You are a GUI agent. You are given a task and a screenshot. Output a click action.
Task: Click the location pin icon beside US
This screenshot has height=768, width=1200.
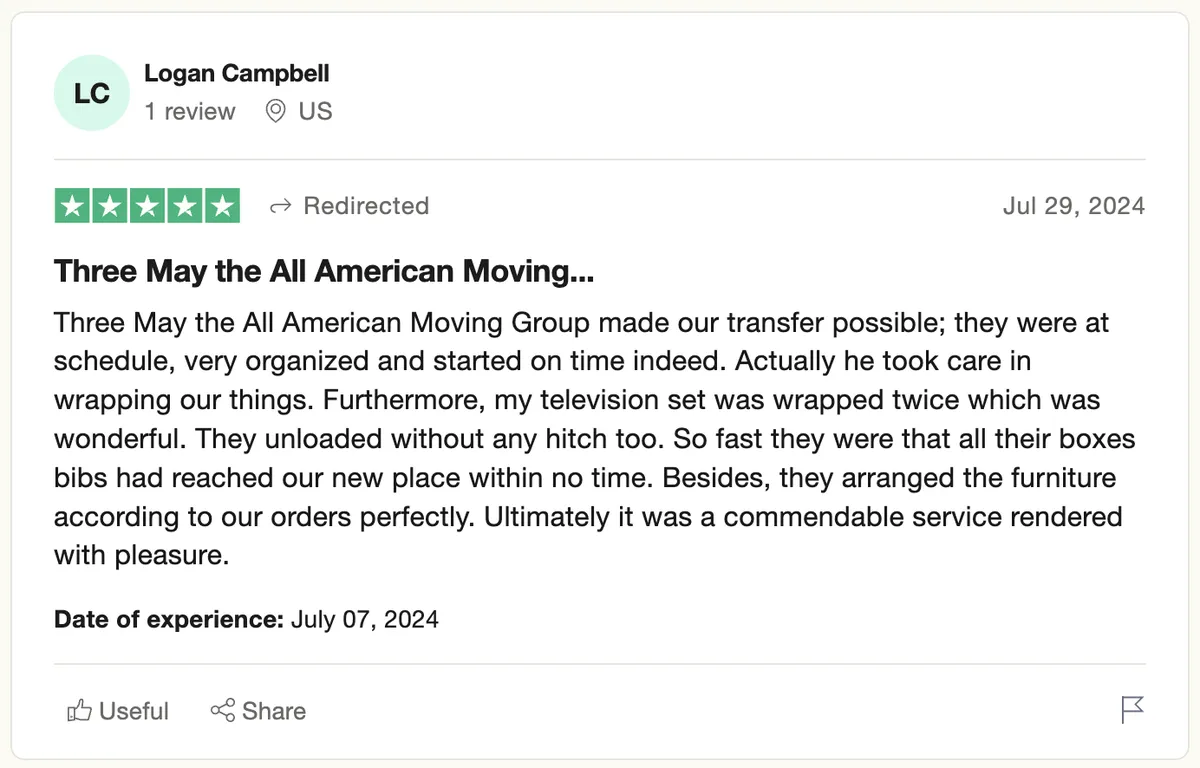[x=275, y=111]
